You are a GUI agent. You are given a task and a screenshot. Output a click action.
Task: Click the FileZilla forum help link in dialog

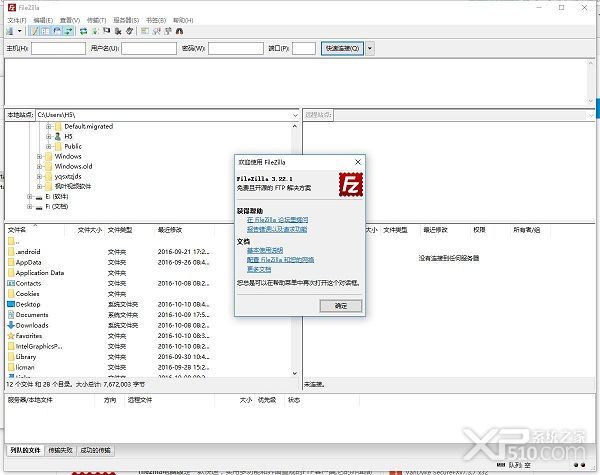[x=277, y=220]
